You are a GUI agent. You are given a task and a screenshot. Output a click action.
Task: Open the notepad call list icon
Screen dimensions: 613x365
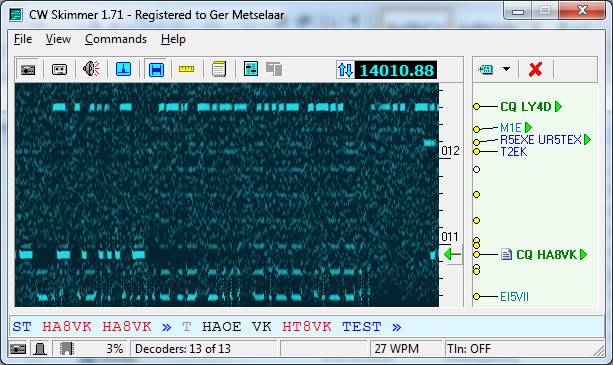click(x=219, y=69)
